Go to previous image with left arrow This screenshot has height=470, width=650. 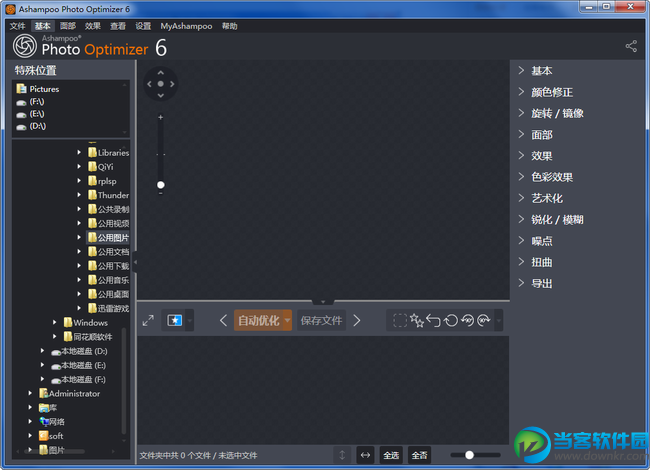(223, 320)
